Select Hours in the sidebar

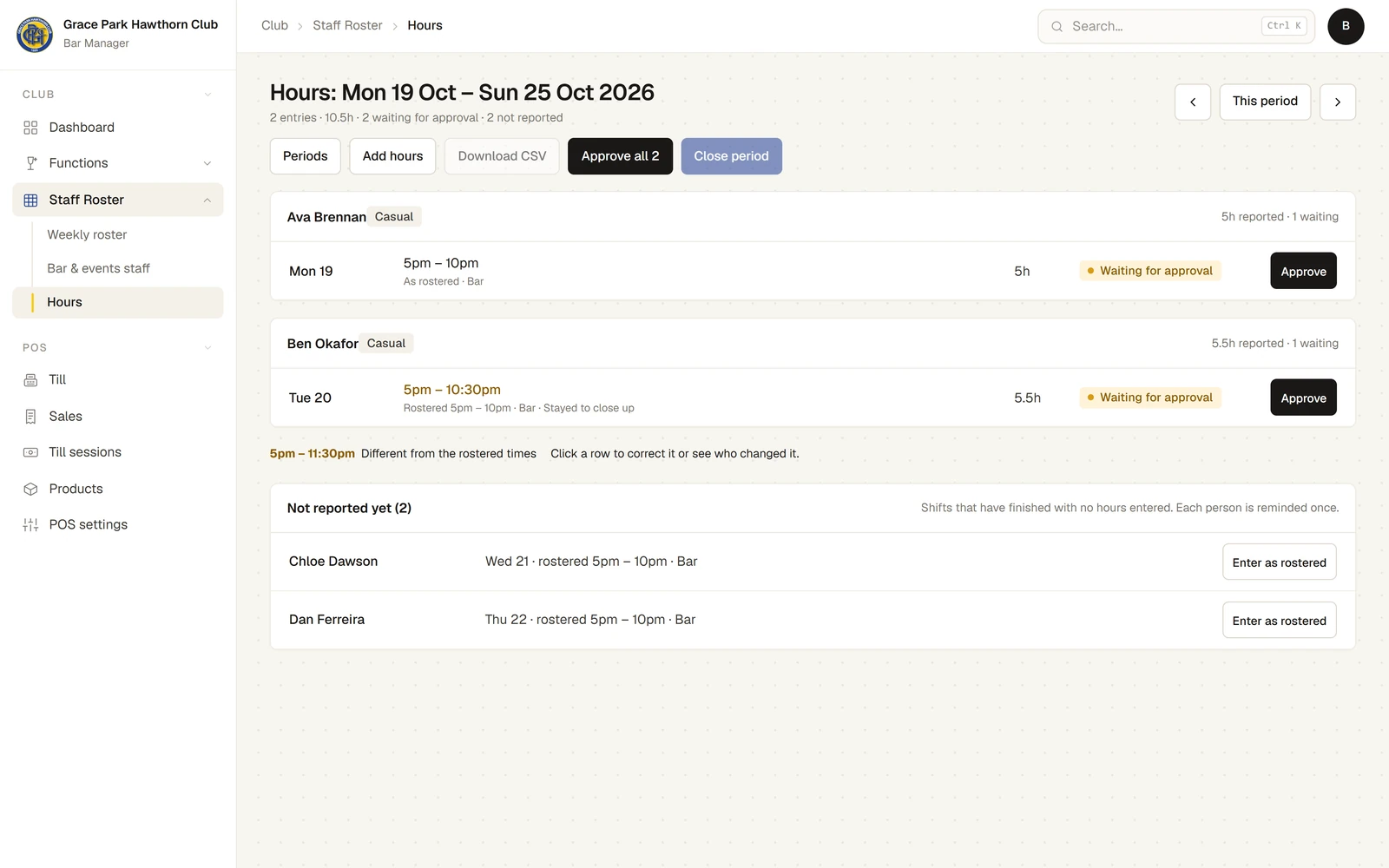[x=117, y=302]
